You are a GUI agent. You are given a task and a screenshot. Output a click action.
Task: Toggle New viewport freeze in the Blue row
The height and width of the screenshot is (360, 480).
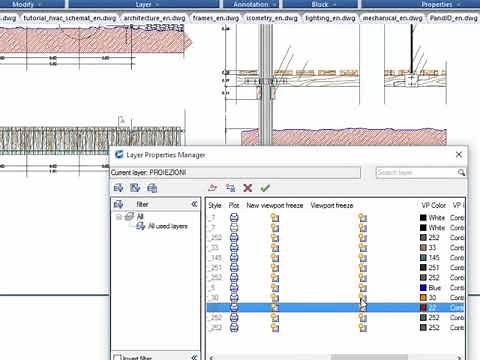click(275, 288)
